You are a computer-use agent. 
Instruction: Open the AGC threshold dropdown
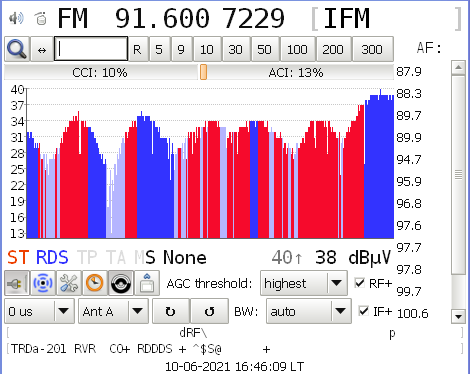point(304,283)
